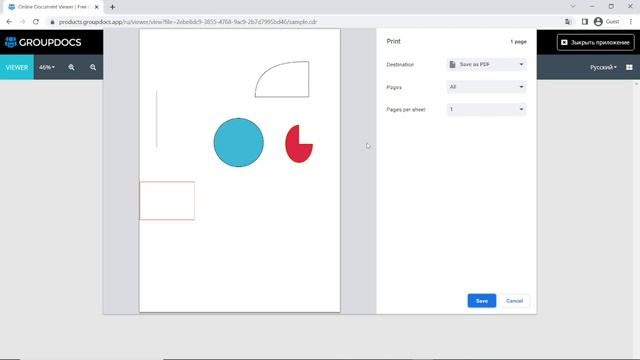
Task: Click the Destination label
Action: pyautogui.click(x=400, y=64)
